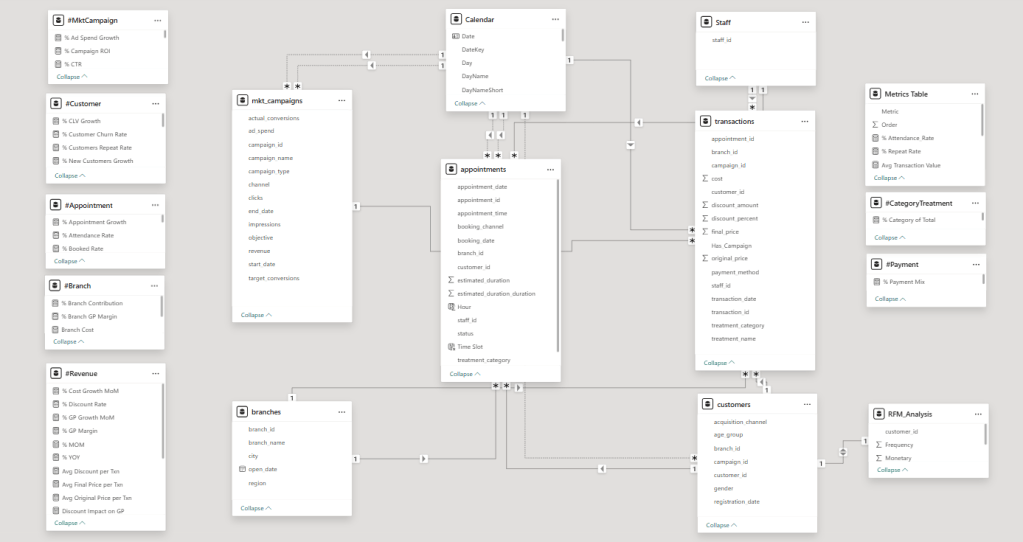The image size is (1023, 542).
Task: Select ad_spend field in mkt_campaigns
Action: [x=261, y=131]
